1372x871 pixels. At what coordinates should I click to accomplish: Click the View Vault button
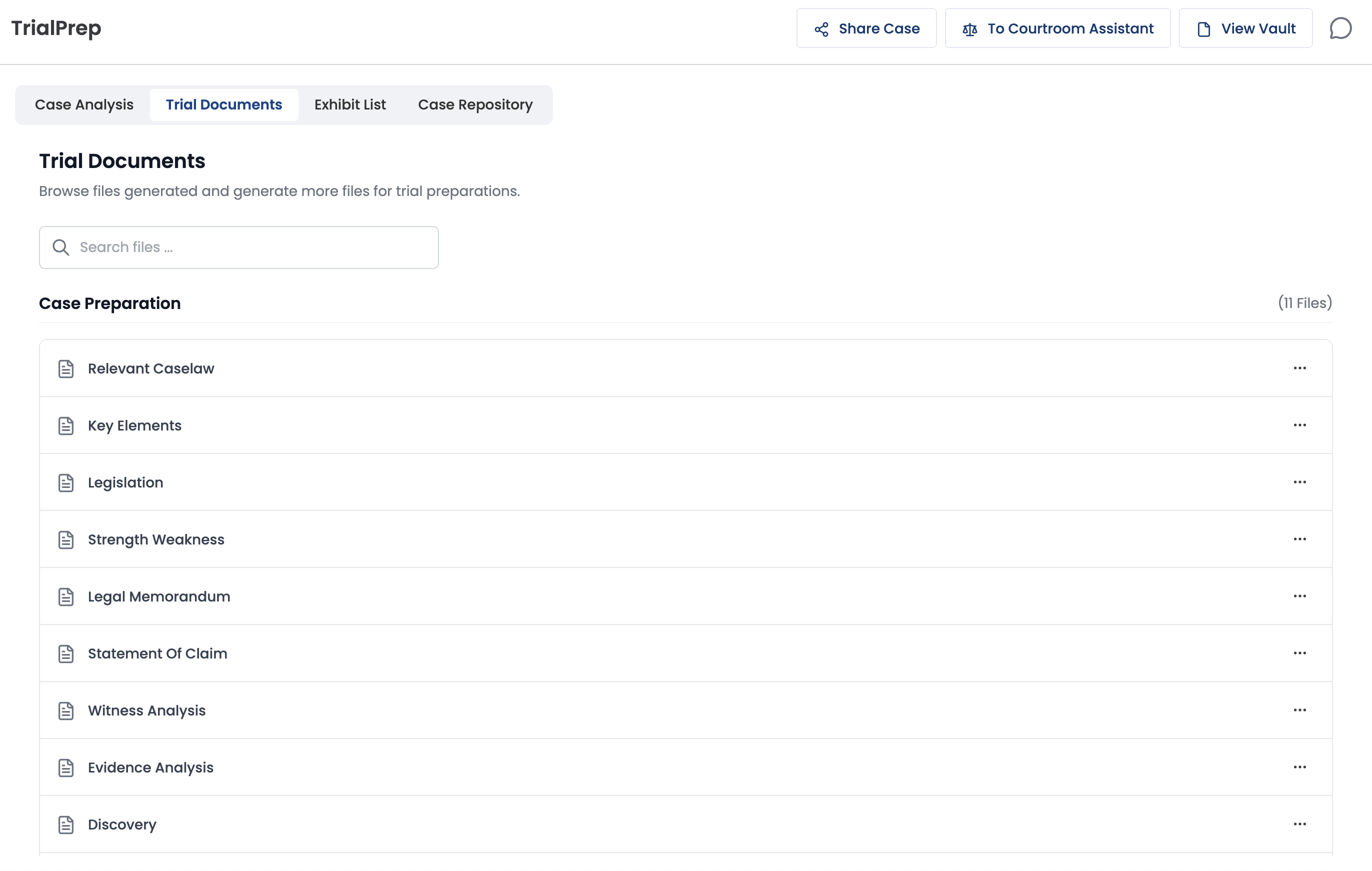pos(1245,28)
